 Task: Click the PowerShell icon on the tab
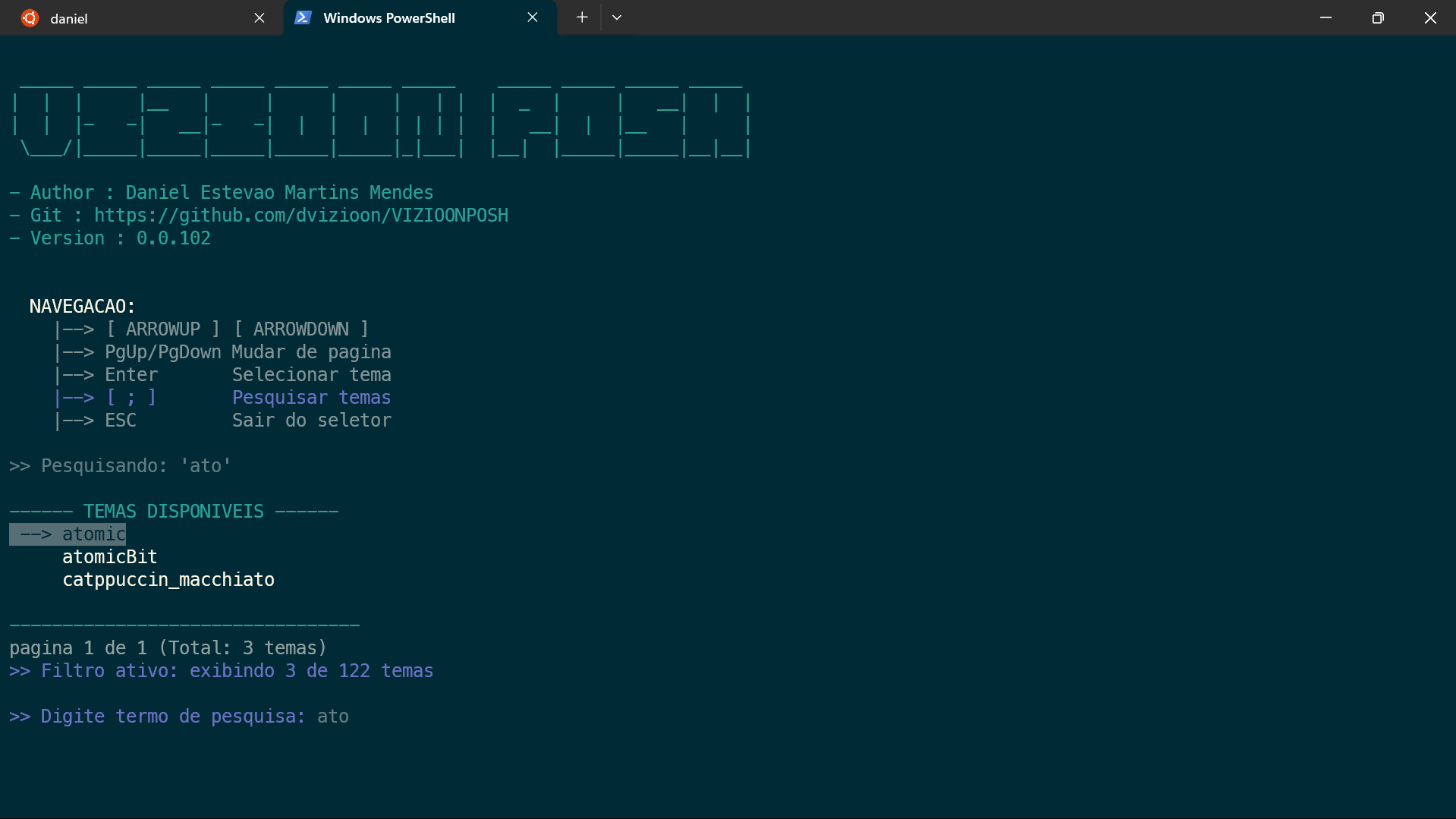coord(303,17)
